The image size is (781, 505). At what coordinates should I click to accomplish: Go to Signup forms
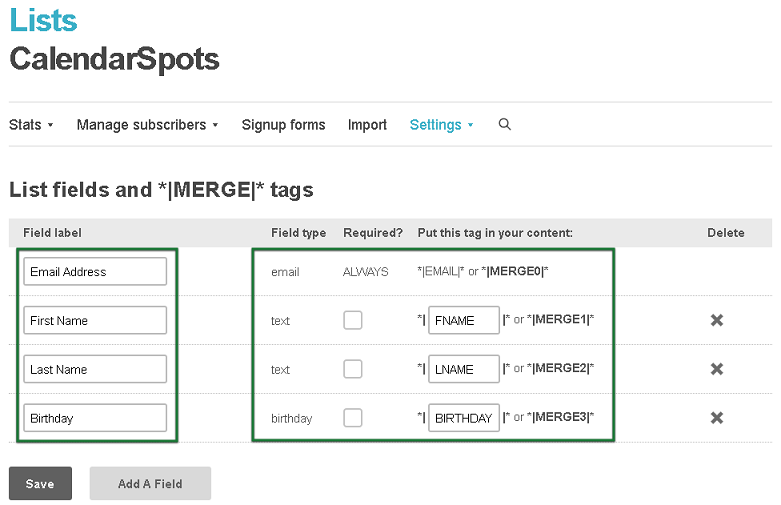[283, 125]
